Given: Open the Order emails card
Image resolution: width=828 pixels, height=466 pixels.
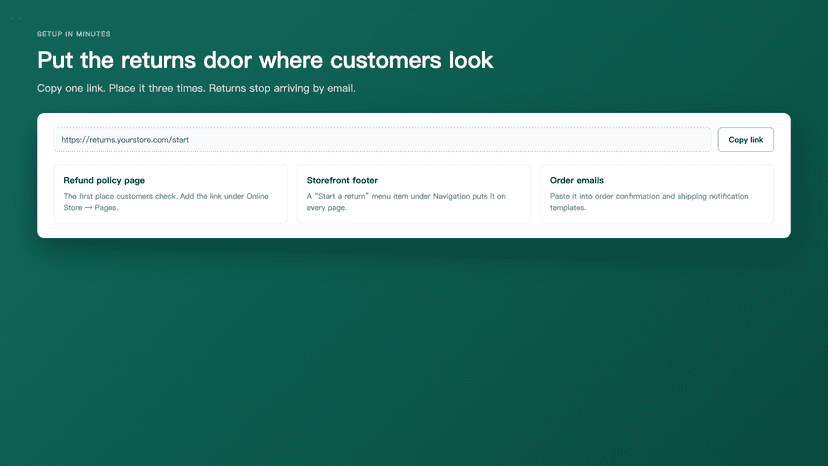Looking at the screenshot, I should 657,194.
